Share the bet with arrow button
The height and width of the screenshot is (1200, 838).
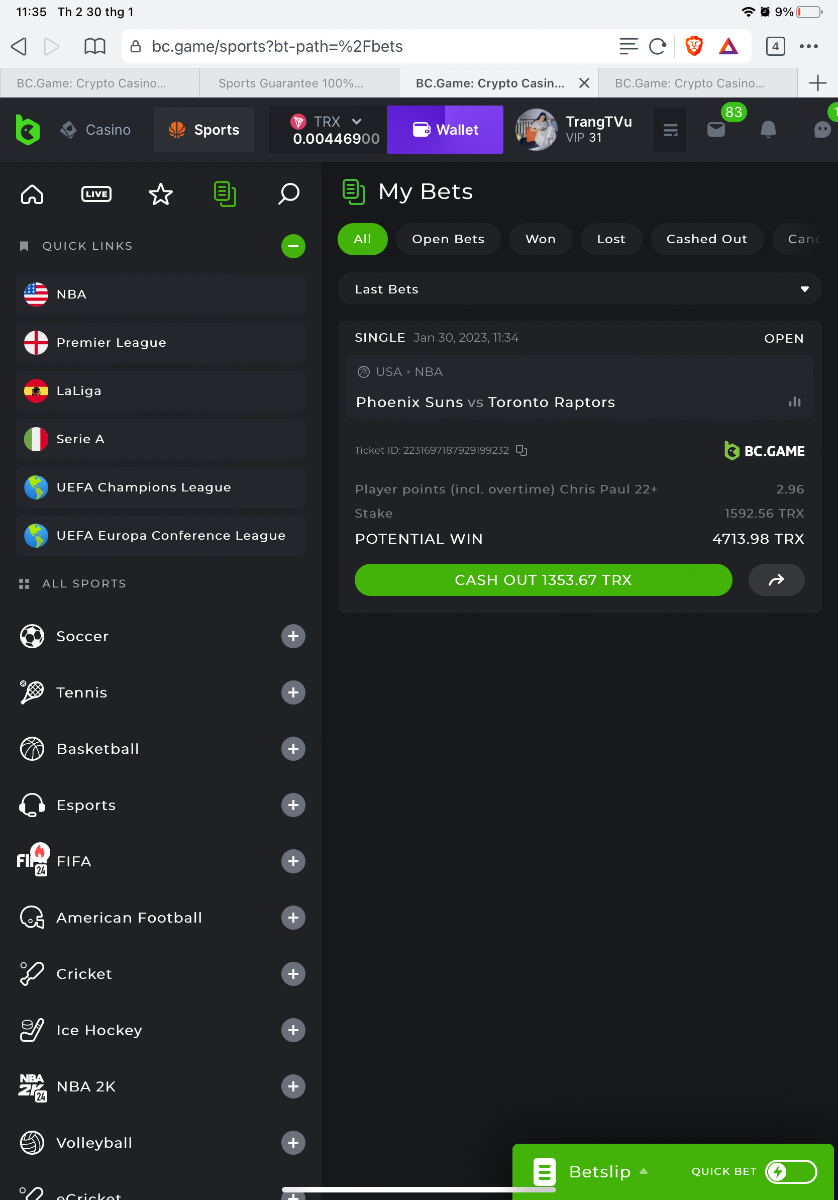776,580
